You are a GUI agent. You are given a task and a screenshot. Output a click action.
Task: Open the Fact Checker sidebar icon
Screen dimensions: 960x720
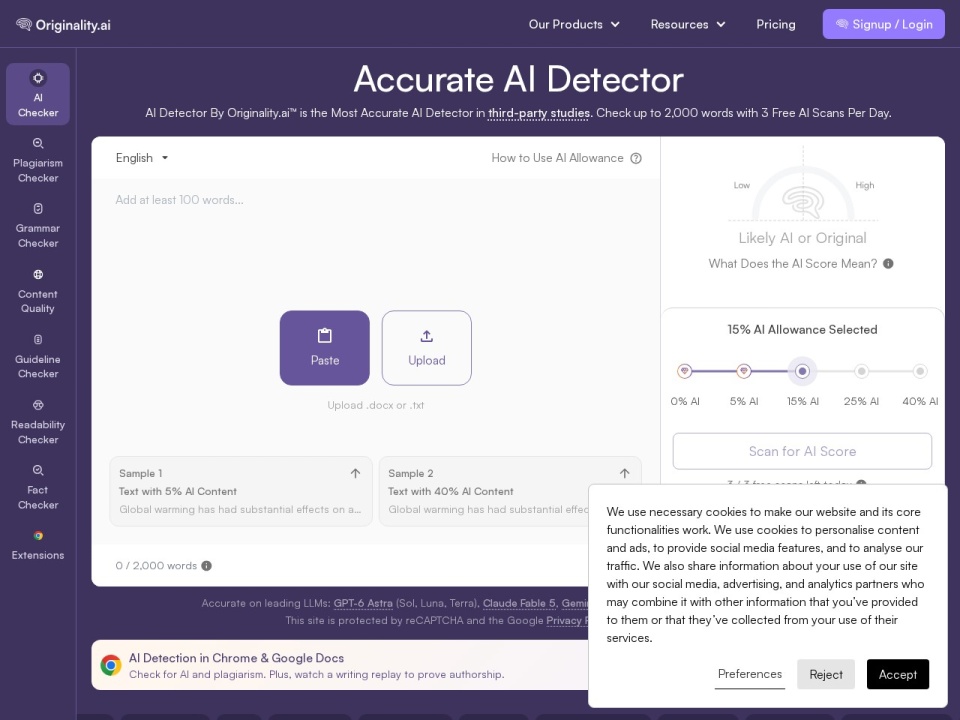(x=38, y=470)
